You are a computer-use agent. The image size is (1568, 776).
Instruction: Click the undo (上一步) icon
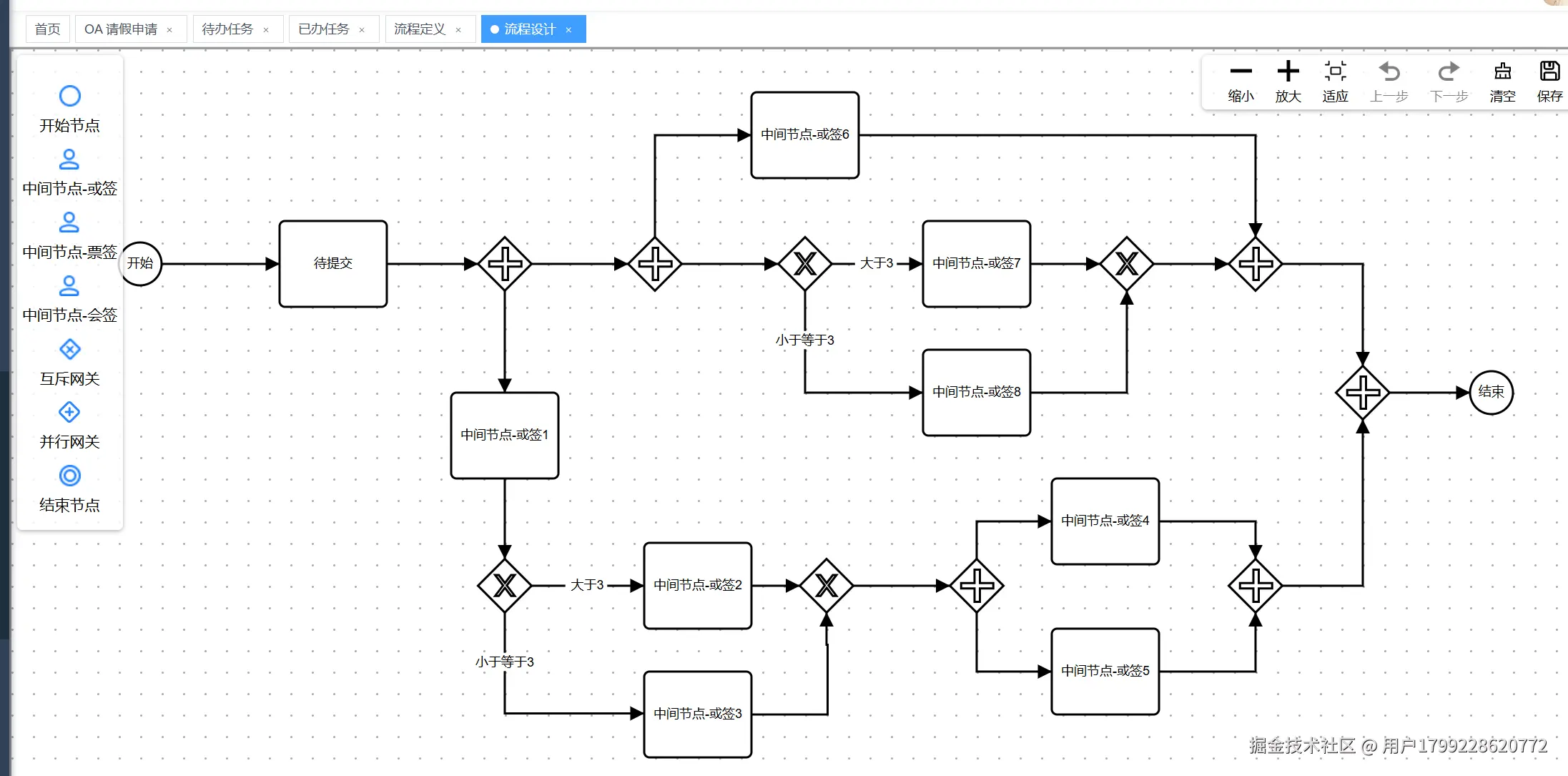pos(1389,72)
